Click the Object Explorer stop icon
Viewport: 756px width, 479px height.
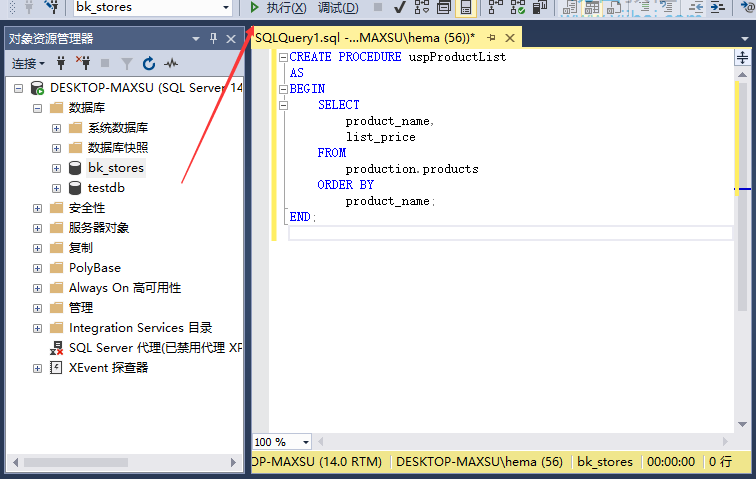(x=105, y=63)
